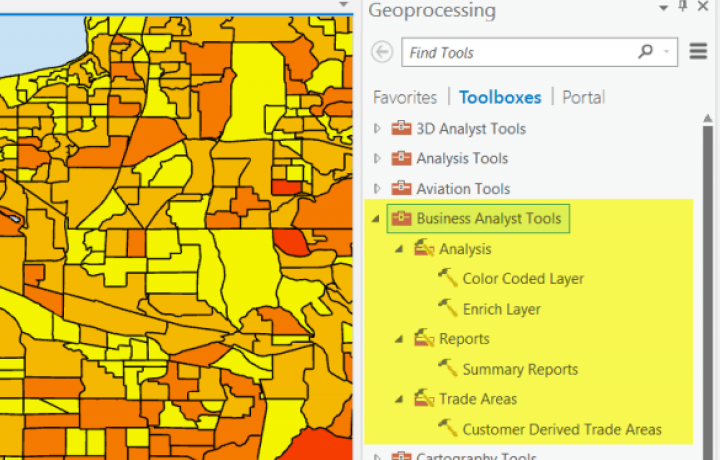Click the Trade Areas toolset icon
The width and height of the screenshot is (720, 460).
pos(424,398)
